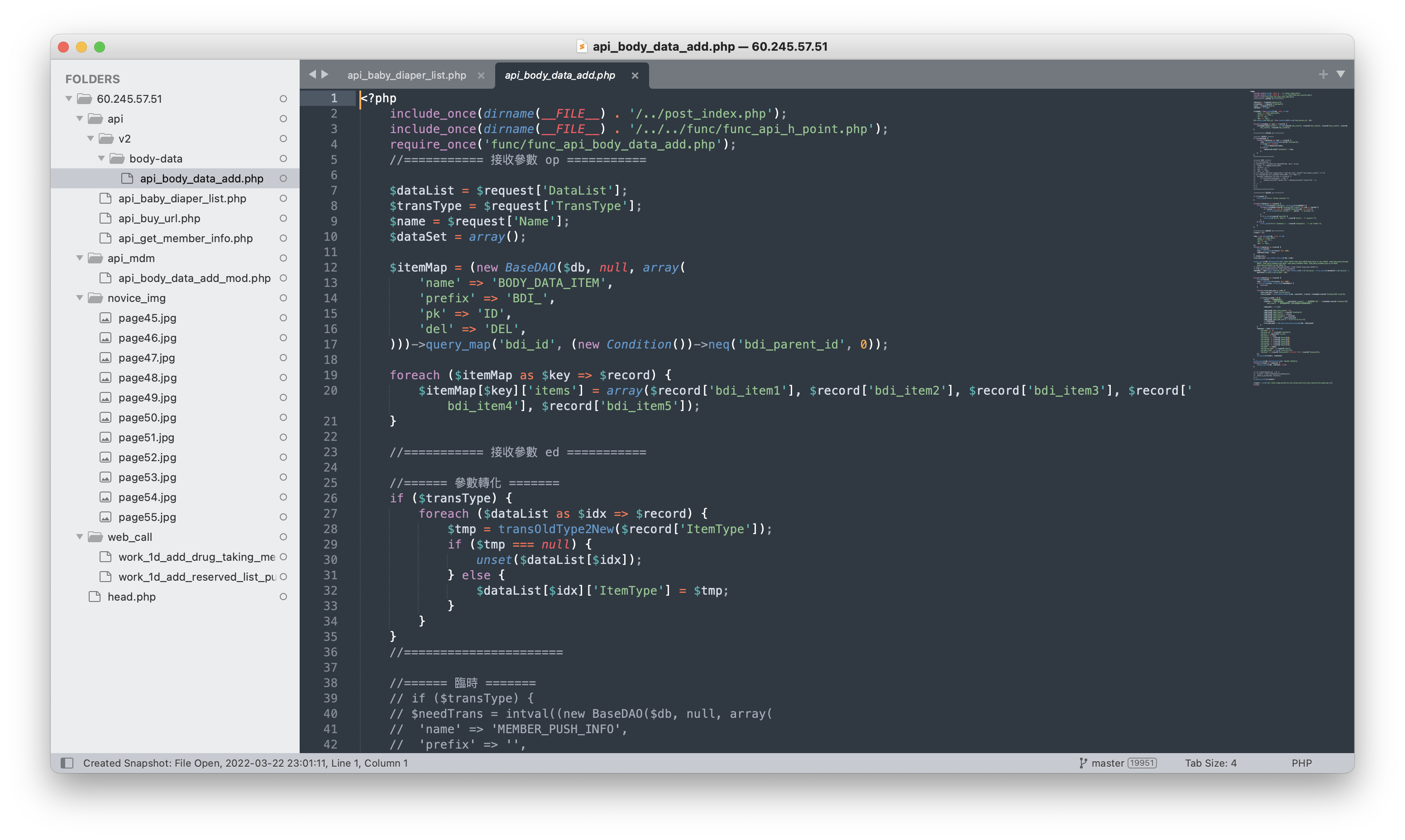This screenshot has height=840, width=1405.
Task: Close the api_body_data_add.php tab
Action: tap(635, 75)
